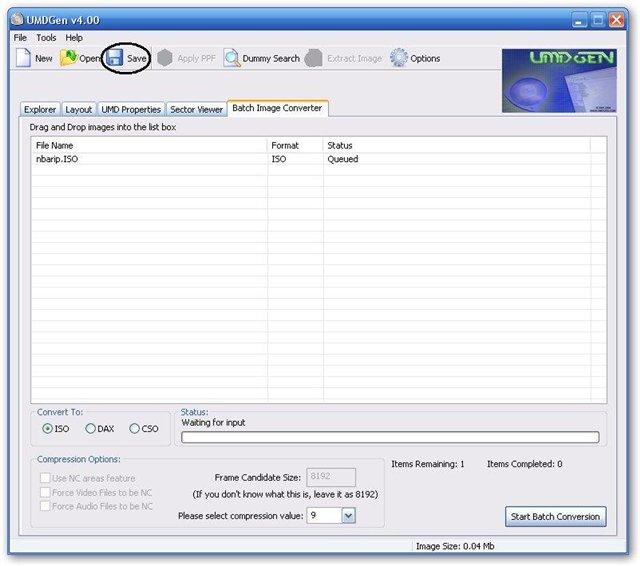
Task: Click the New file toolbar icon
Action: click(x=23, y=58)
